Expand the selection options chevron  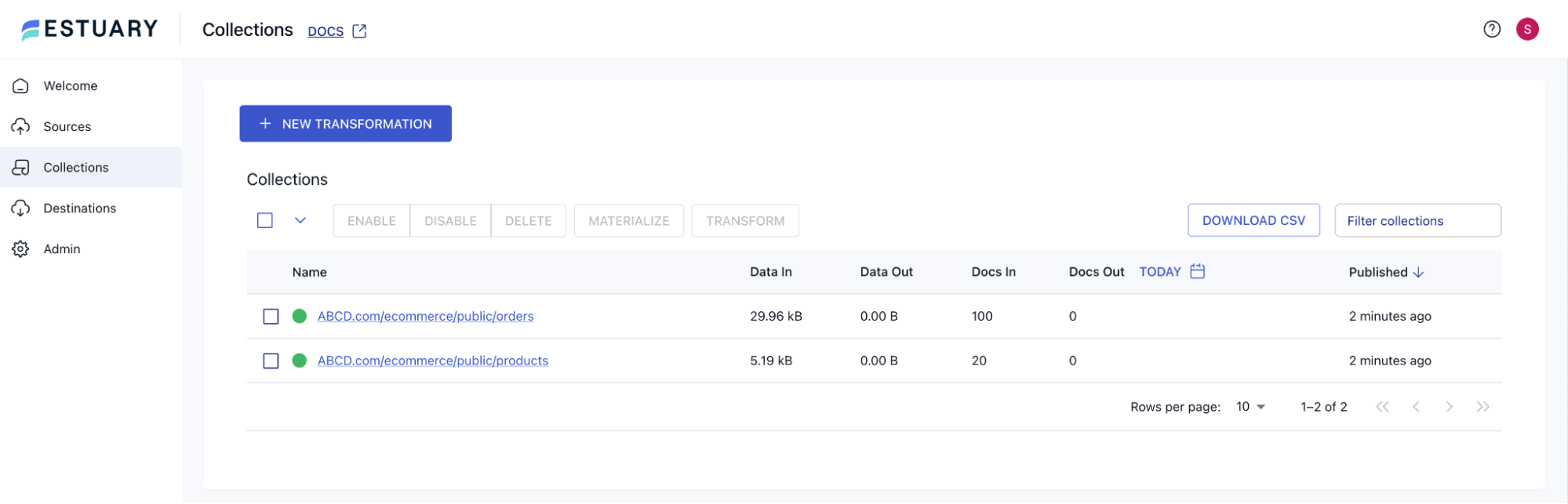[300, 220]
